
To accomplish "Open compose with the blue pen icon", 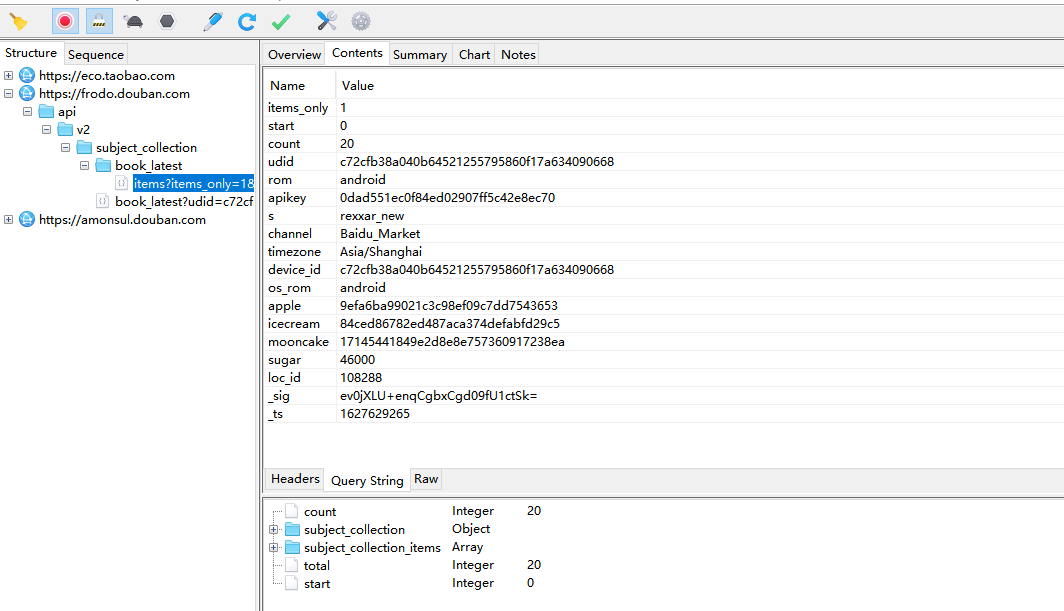I will pyautogui.click(x=212, y=21).
